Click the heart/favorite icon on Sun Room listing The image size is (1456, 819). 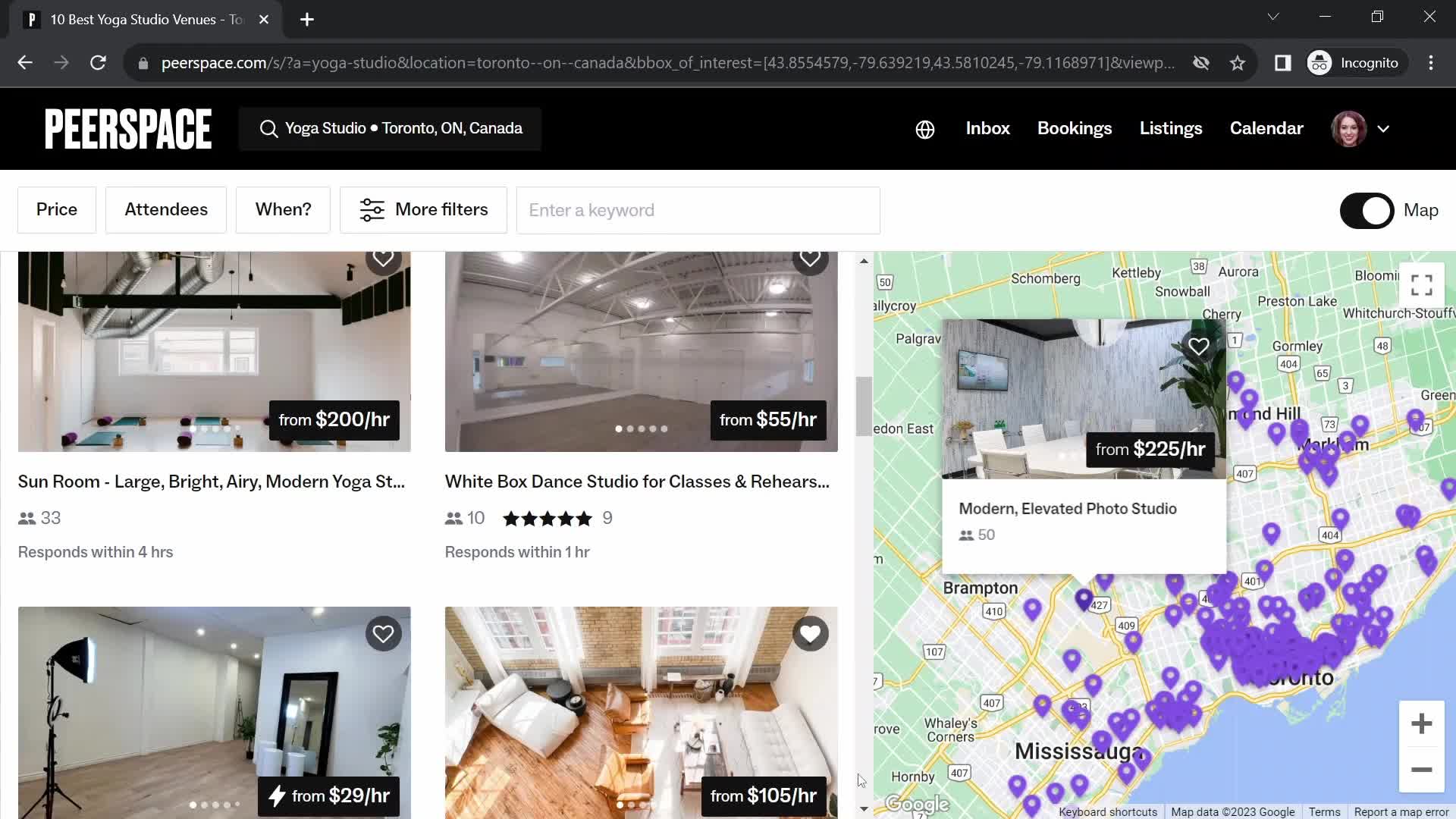(383, 258)
